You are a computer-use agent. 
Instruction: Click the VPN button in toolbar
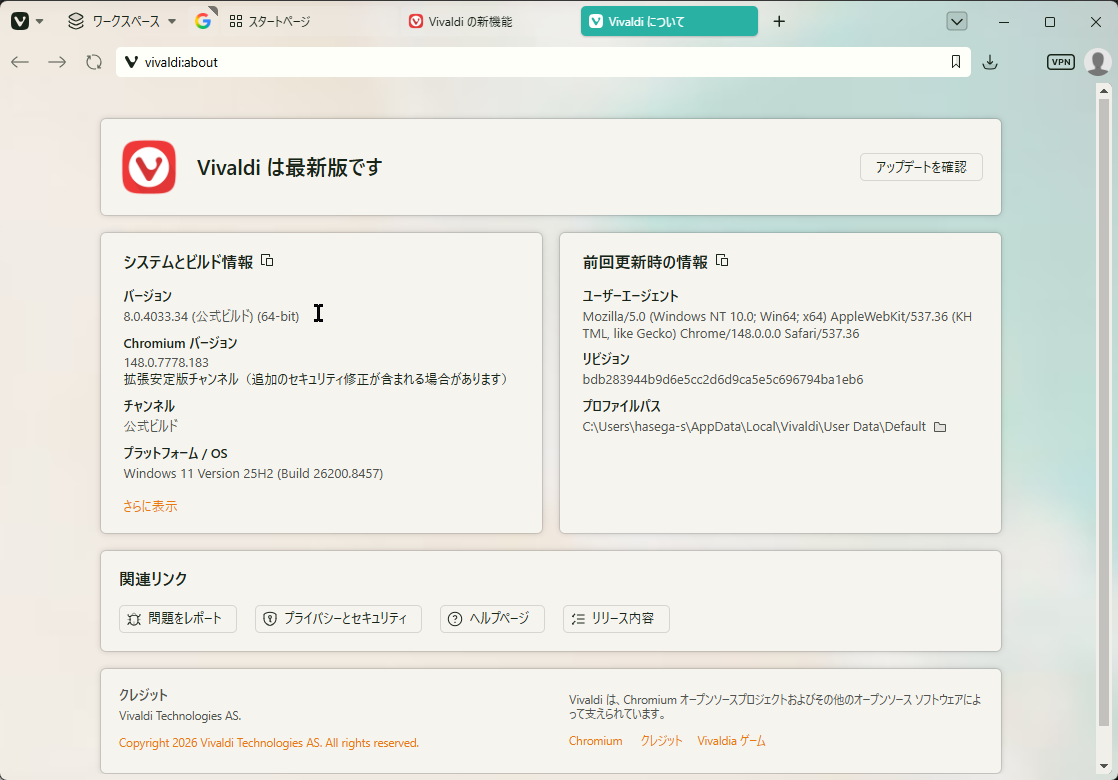click(1061, 62)
